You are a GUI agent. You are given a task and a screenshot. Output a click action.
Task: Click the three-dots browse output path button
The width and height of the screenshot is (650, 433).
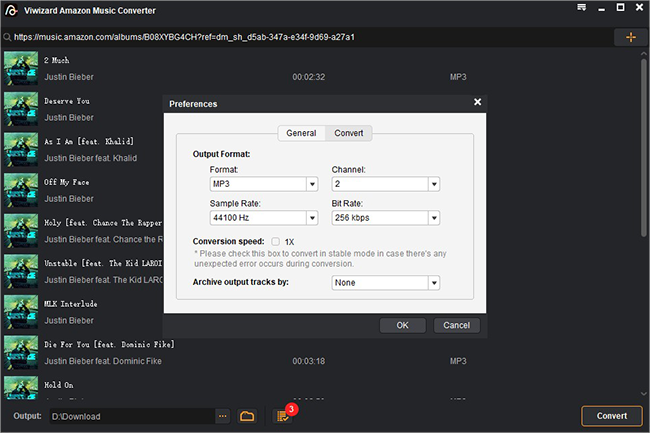(x=223, y=416)
